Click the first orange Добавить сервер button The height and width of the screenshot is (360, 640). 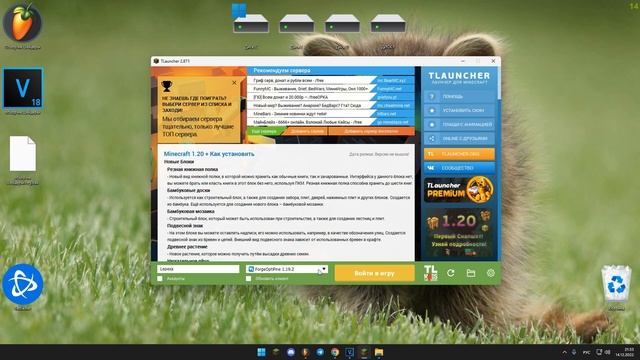point(307,131)
